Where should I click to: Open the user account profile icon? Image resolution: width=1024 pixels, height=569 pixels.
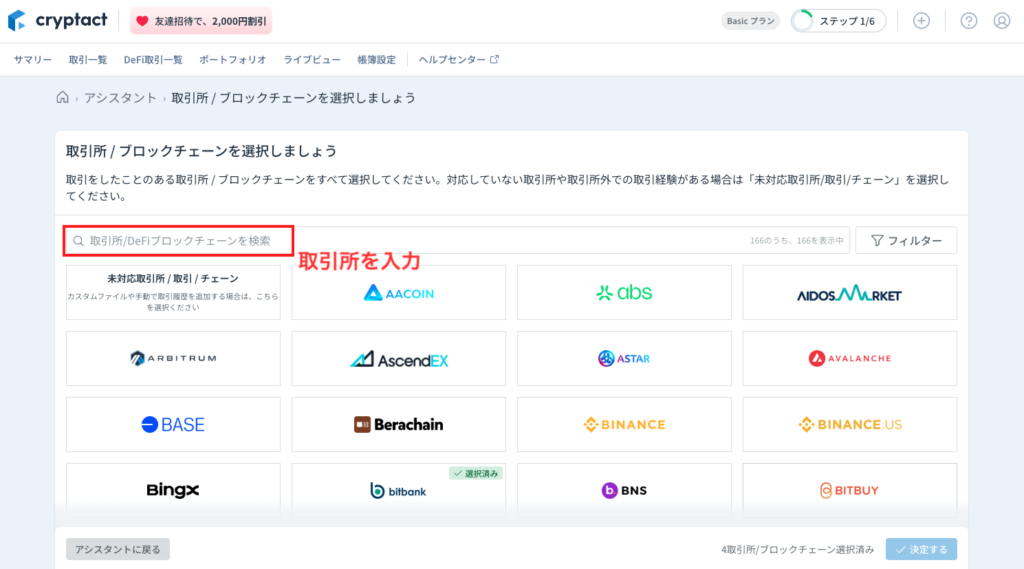coord(1002,21)
